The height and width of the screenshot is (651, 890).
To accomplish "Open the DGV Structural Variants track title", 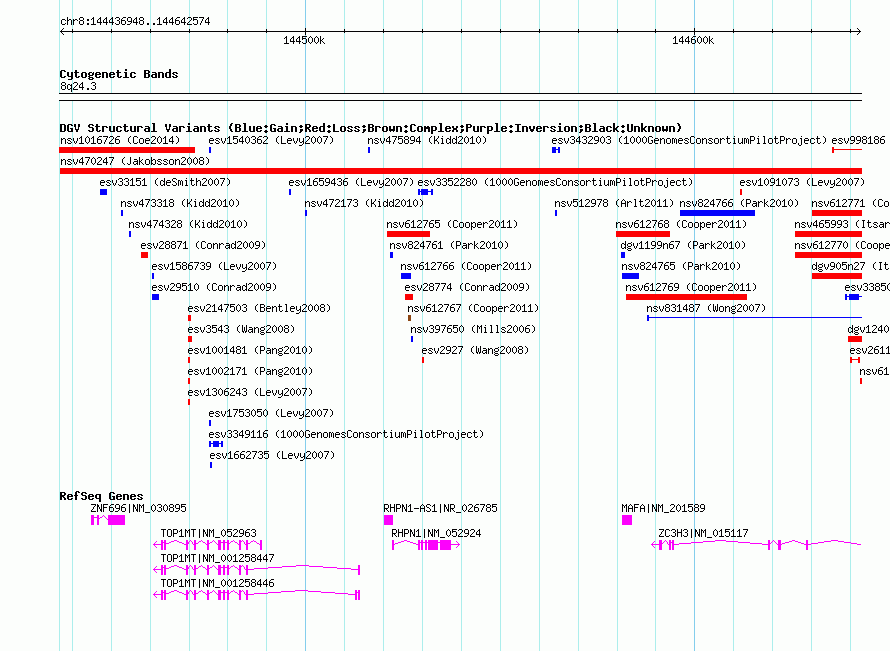I will [370, 128].
